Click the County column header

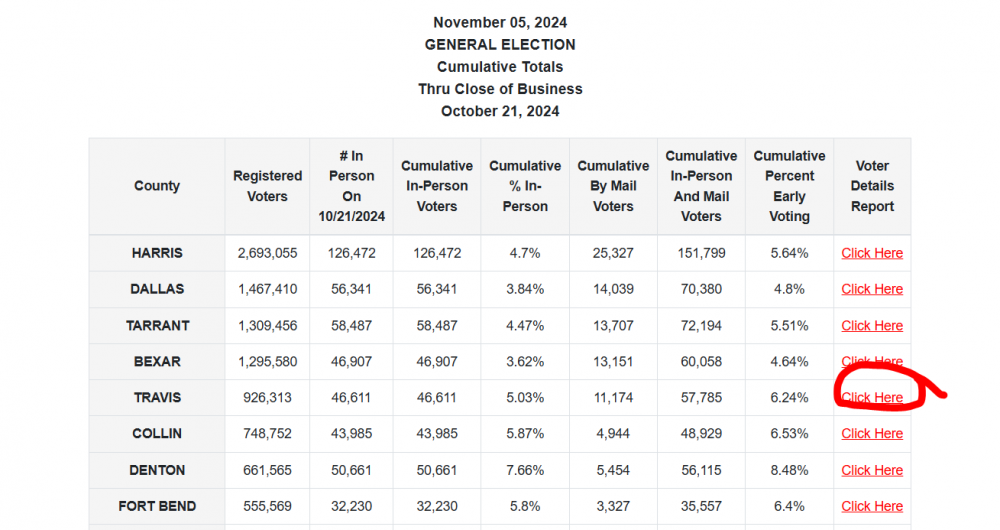157,186
